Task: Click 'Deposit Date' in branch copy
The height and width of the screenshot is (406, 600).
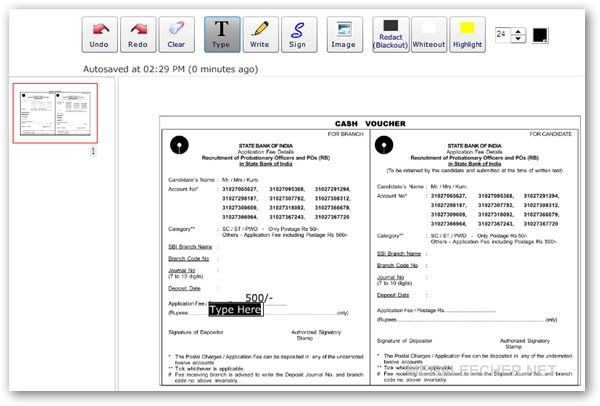Action: tap(184, 288)
